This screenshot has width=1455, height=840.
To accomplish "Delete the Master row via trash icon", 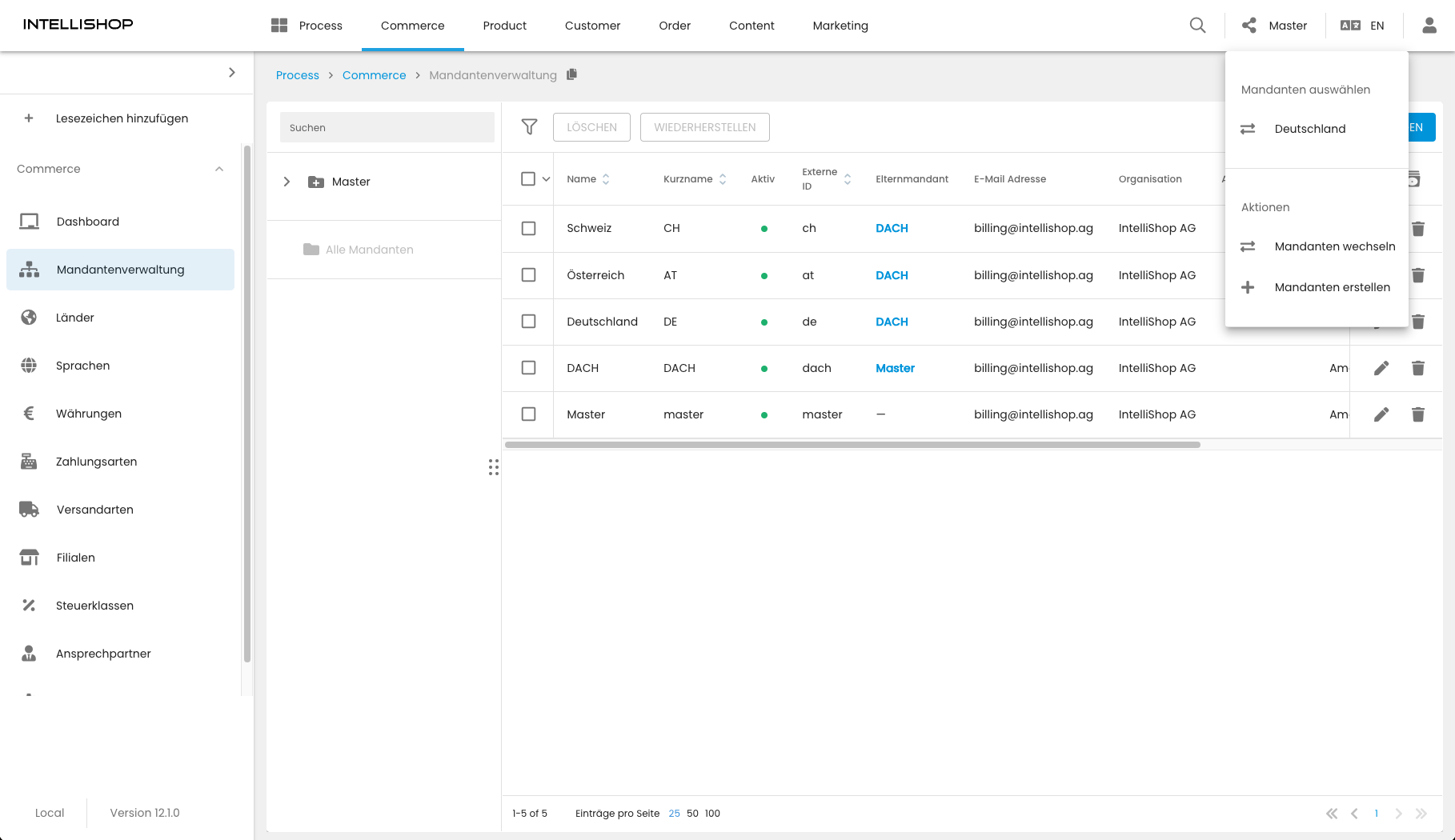I will pyautogui.click(x=1418, y=414).
